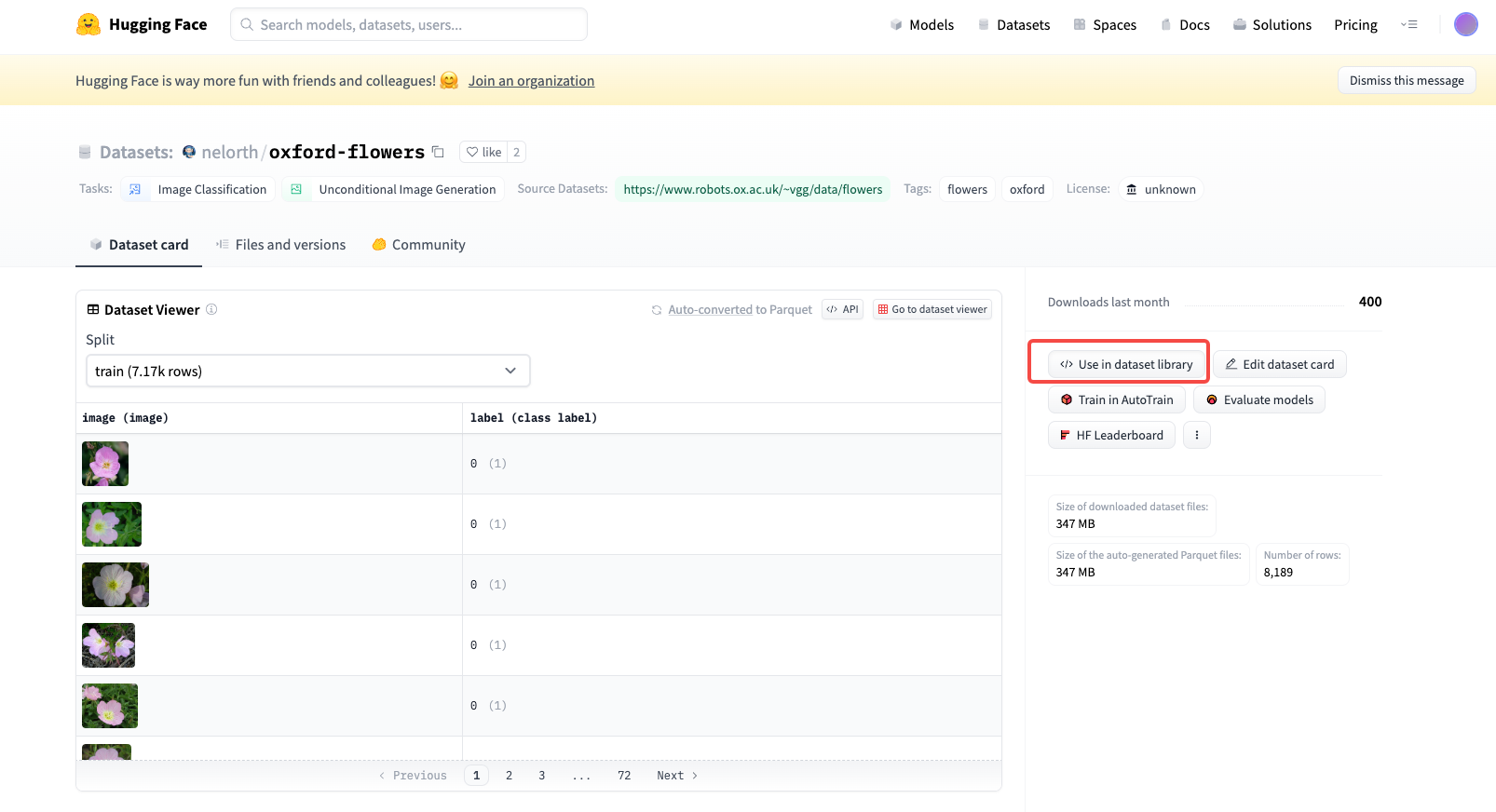Image resolution: width=1496 pixels, height=812 pixels.
Task: Go to page 72 of dataset
Action: tap(624, 776)
